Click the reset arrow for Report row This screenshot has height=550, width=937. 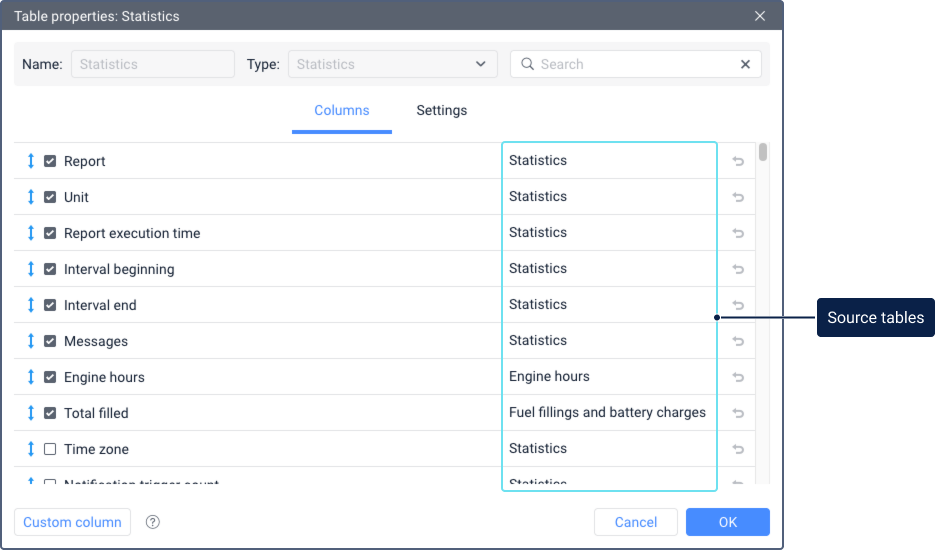738,161
